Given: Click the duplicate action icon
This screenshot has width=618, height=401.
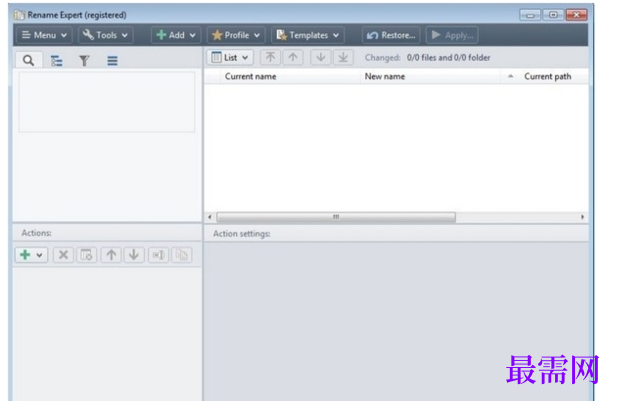Looking at the screenshot, I should (x=182, y=255).
